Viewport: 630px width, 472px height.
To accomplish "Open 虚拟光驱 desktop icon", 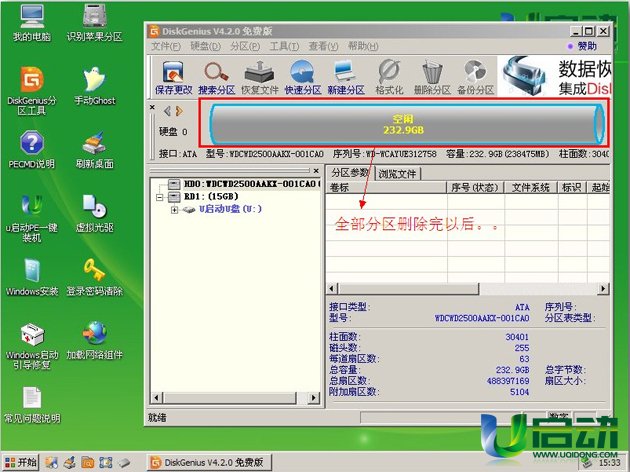I will pos(94,213).
